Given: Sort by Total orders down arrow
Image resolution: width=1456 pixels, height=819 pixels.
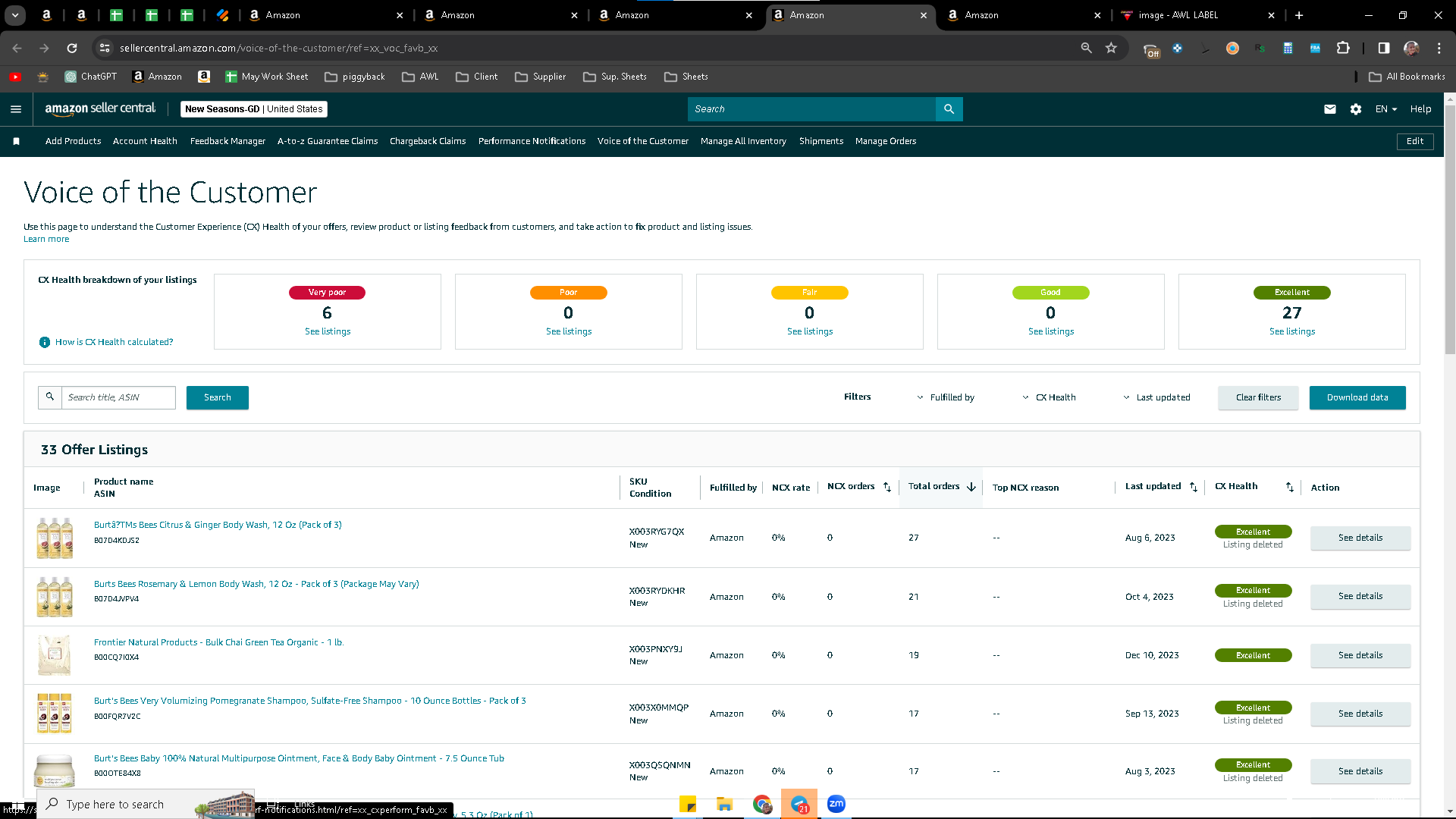Looking at the screenshot, I should click(x=971, y=487).
